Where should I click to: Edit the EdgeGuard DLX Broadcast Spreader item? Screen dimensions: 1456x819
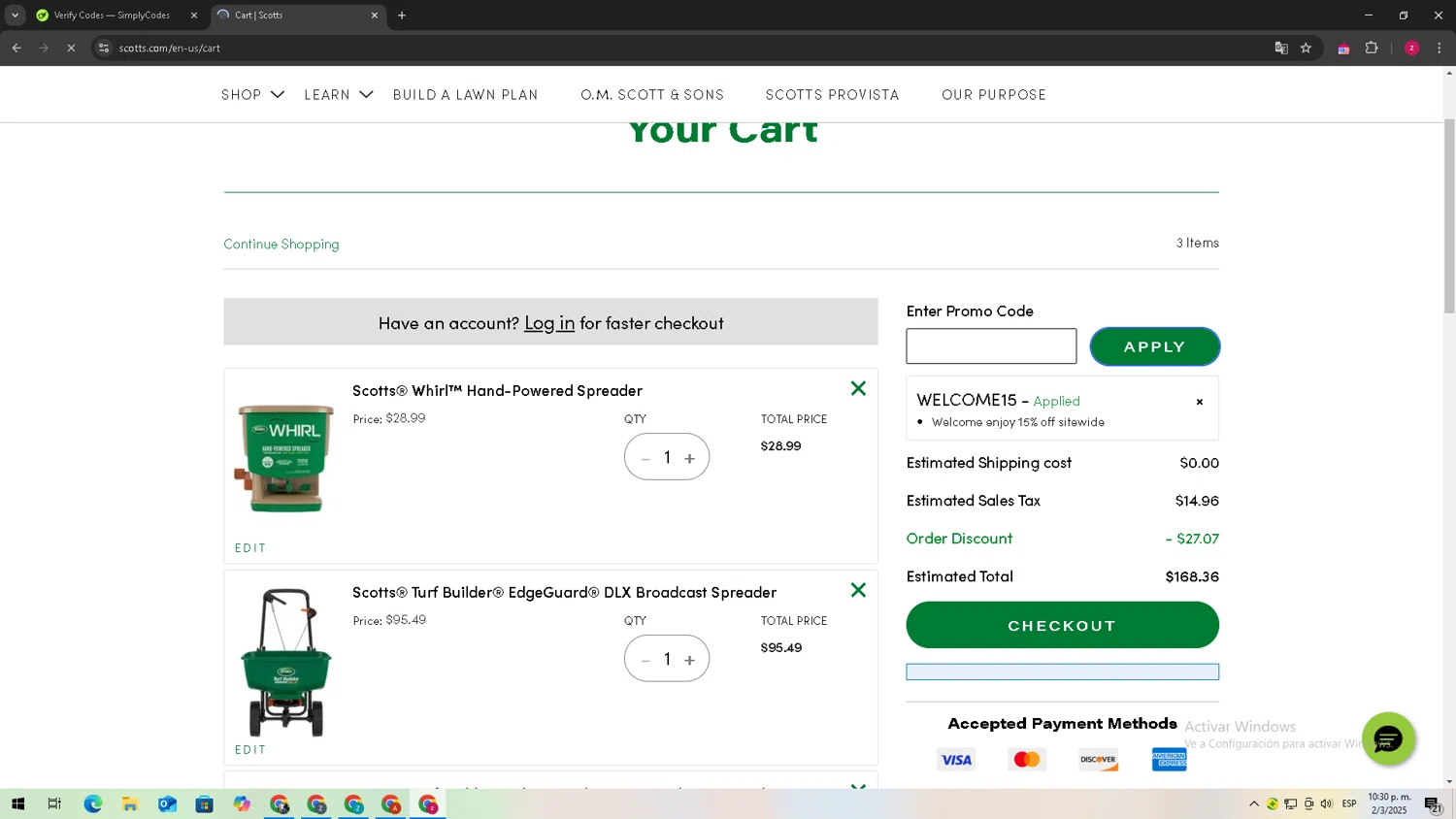(x=250, y=750)
